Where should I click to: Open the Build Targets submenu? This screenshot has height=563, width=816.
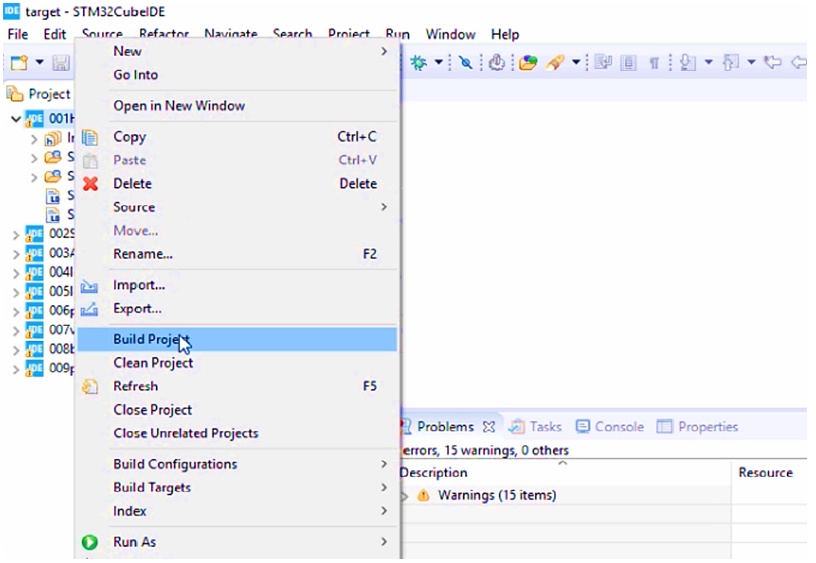point(237,488)
